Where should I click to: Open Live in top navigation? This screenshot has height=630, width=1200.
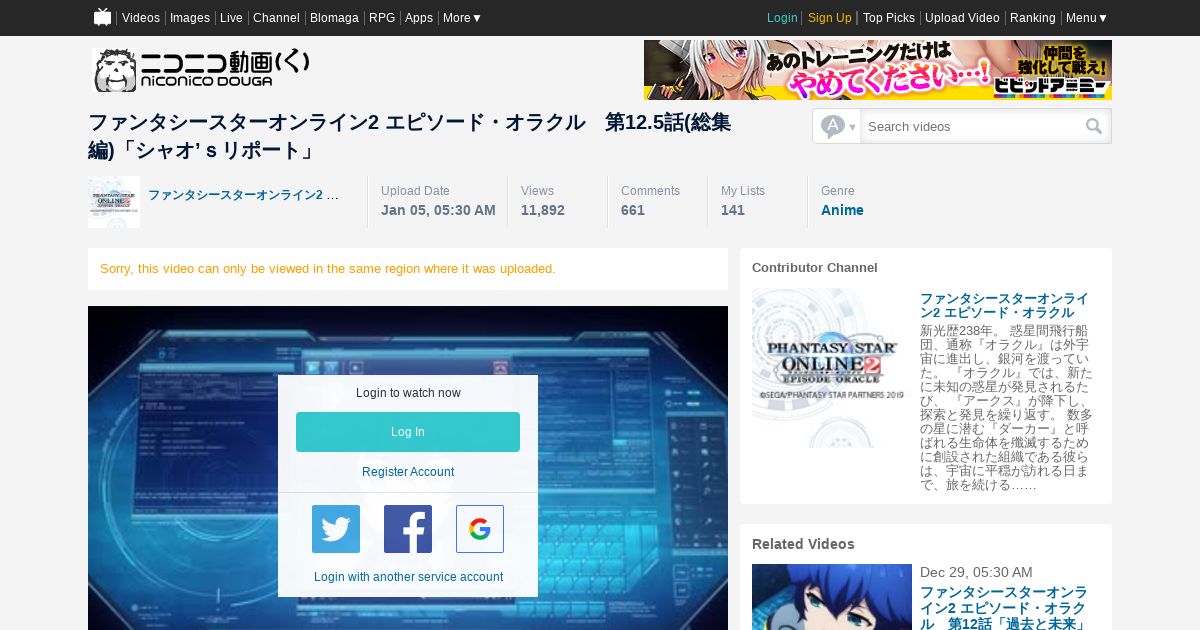point(231,18)
